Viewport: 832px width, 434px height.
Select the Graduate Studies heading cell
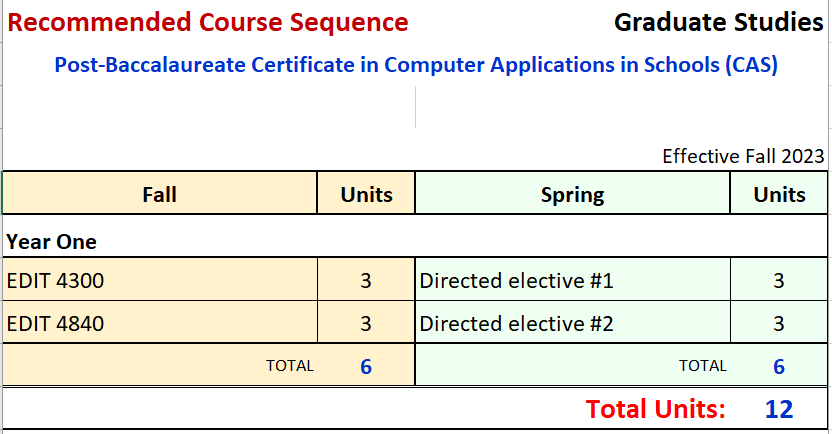click(718, 22)
